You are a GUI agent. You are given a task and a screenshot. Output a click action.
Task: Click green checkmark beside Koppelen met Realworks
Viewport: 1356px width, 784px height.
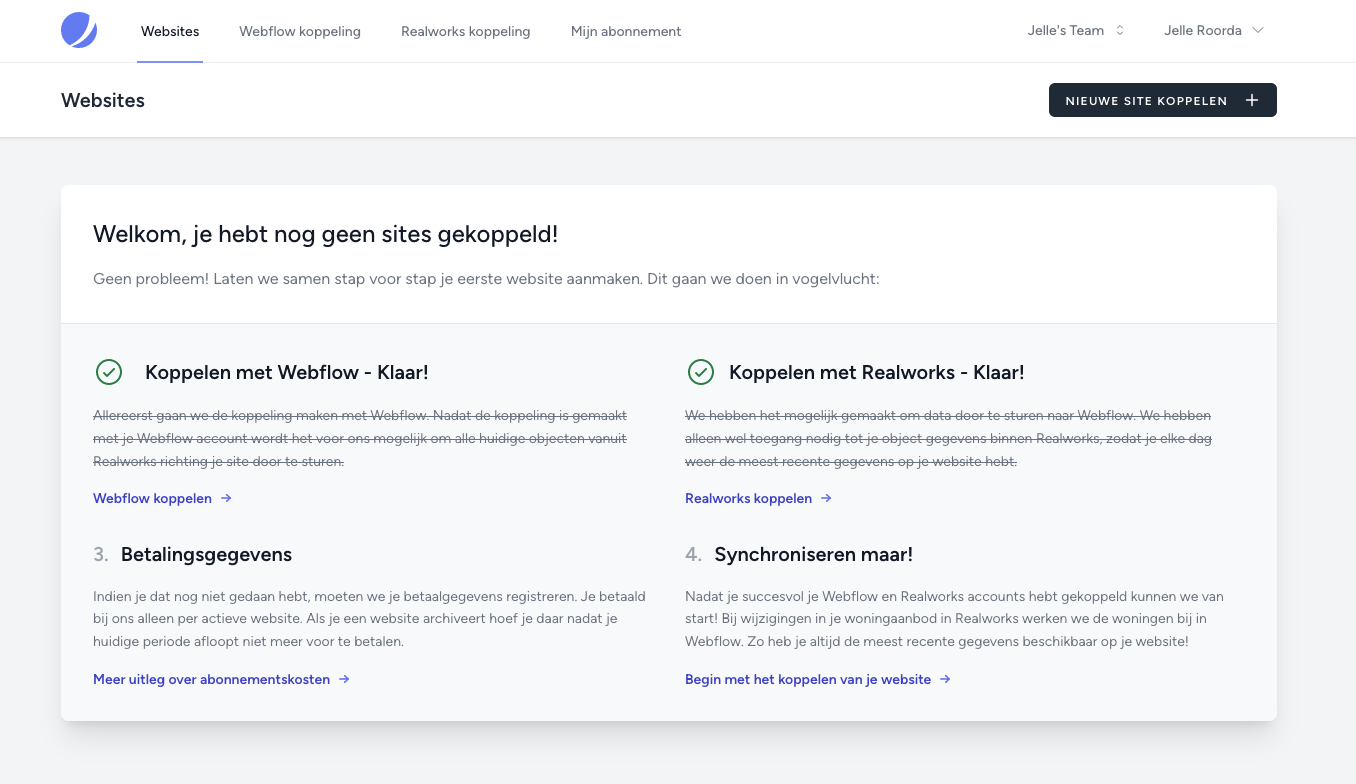pyautogui.click(x=700, y=372)
